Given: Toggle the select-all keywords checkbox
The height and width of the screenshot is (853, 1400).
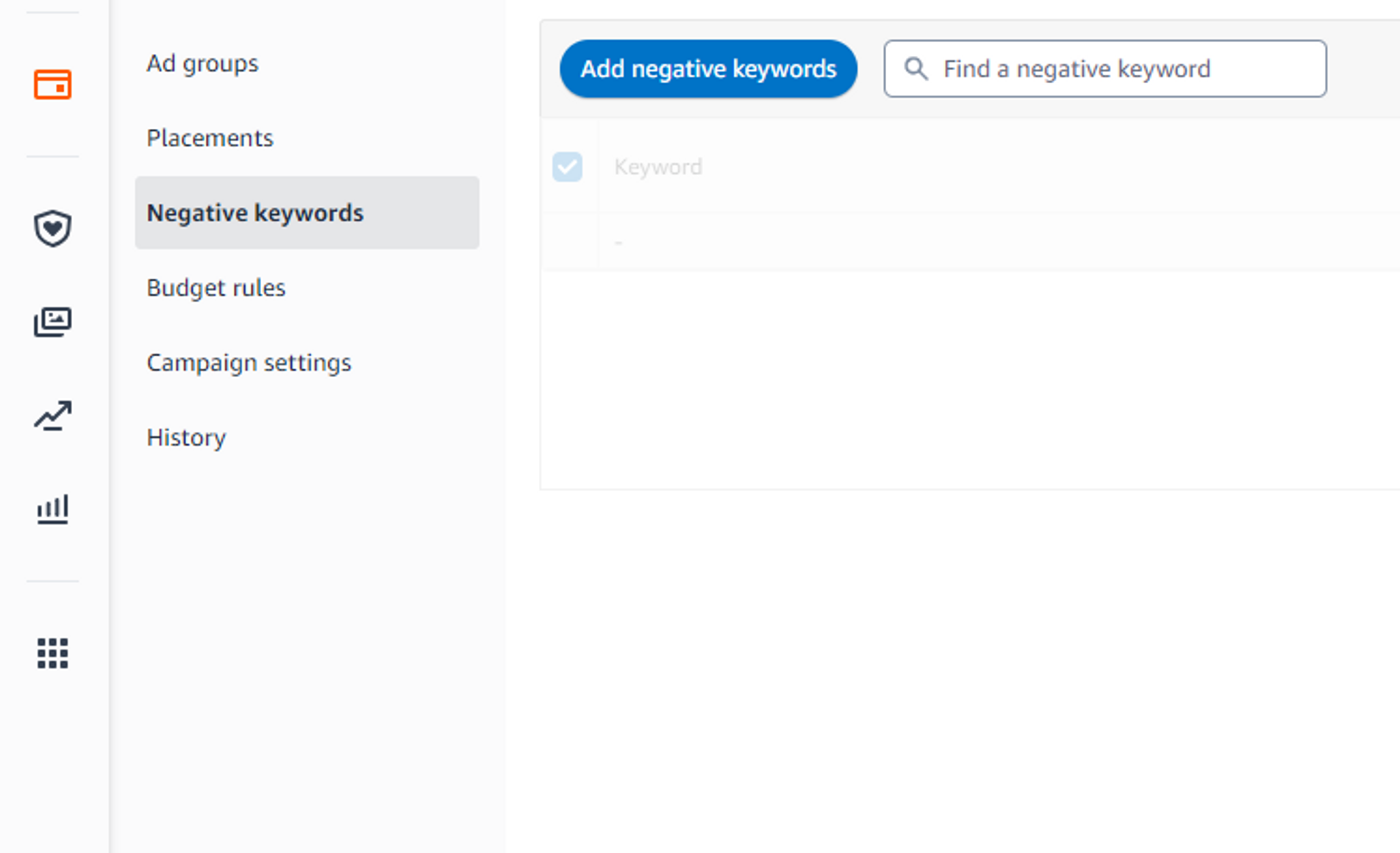Looking at the screenshot, I should [x=567, y=167].
